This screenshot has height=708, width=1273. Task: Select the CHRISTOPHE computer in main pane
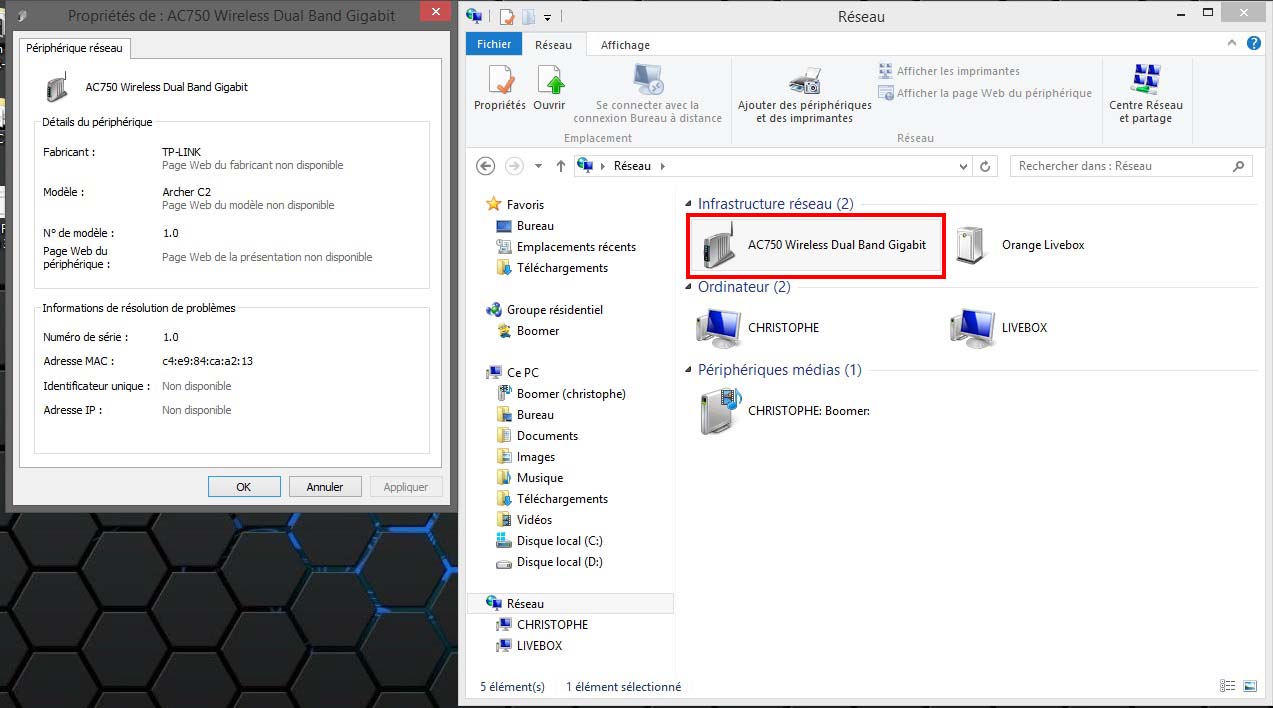click(x=758, y=328)
